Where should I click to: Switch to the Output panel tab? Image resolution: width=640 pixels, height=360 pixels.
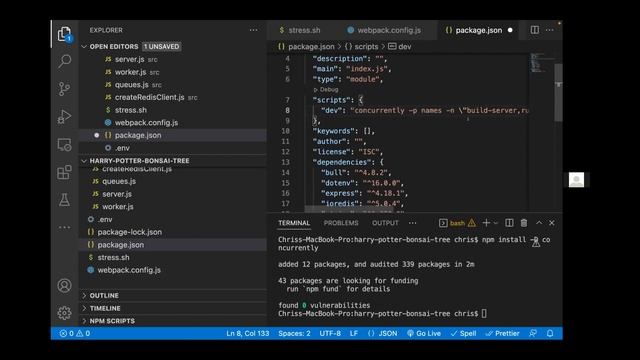(385, 223)
